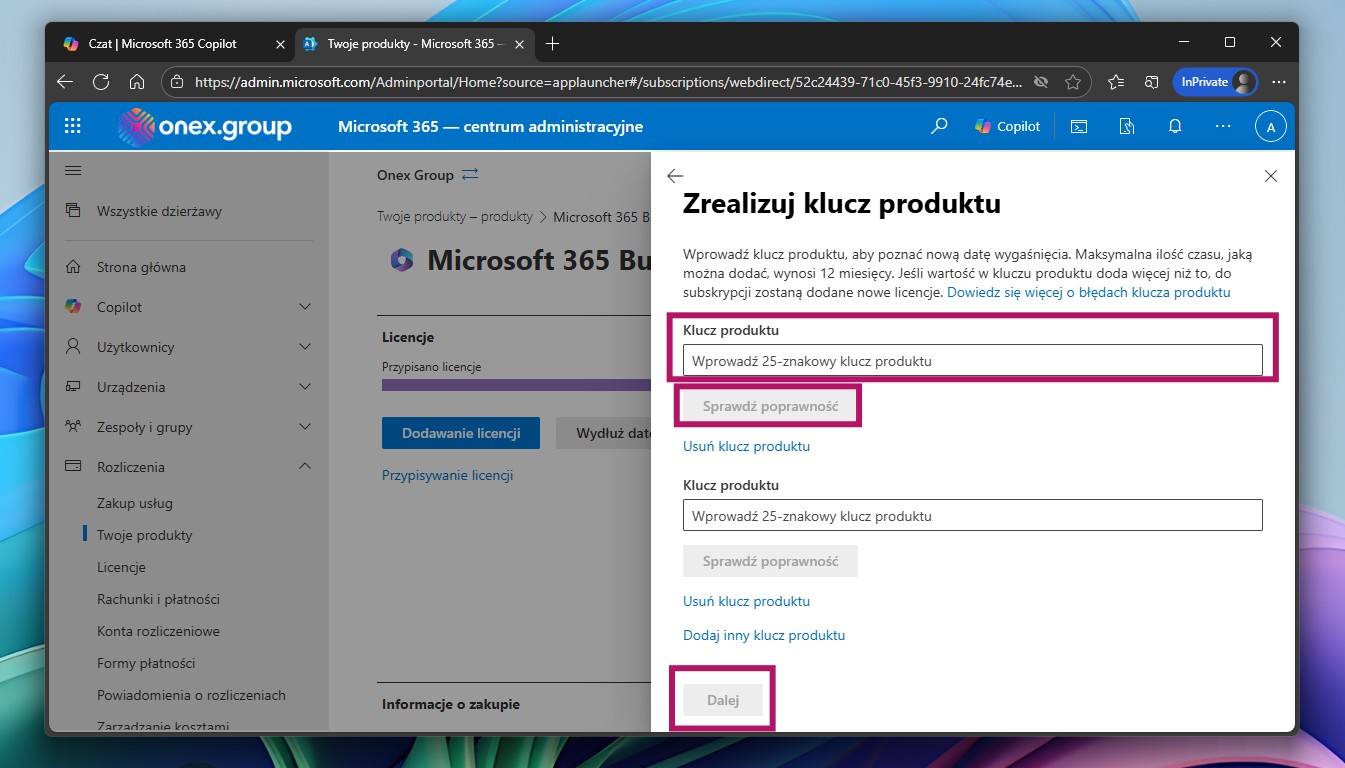Open browser favorites list icon
The height and width of the screenshot is (768, 1345).
click(x=1116, y=82)
